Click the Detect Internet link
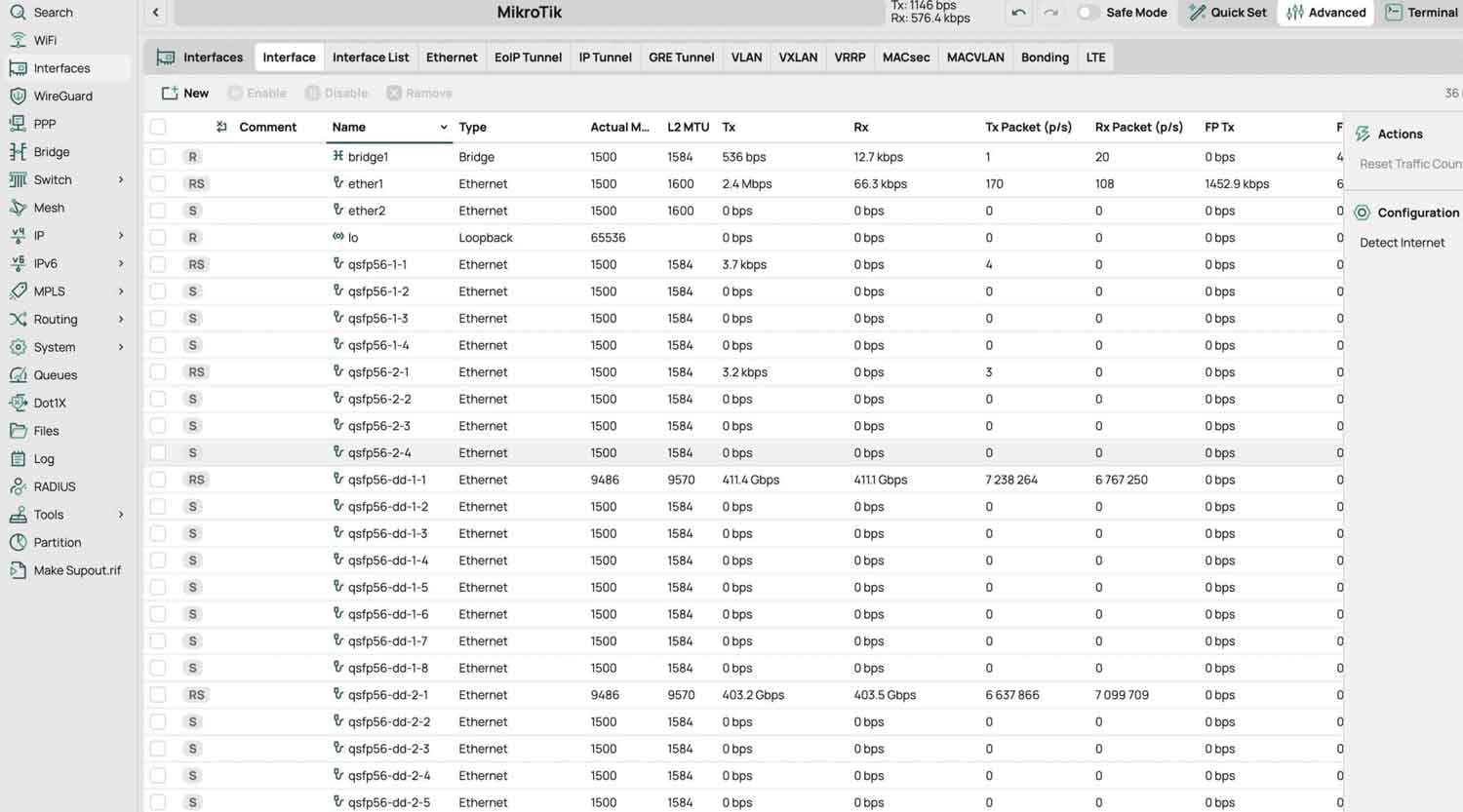The image size is (1463, 812). point(1402,243)
